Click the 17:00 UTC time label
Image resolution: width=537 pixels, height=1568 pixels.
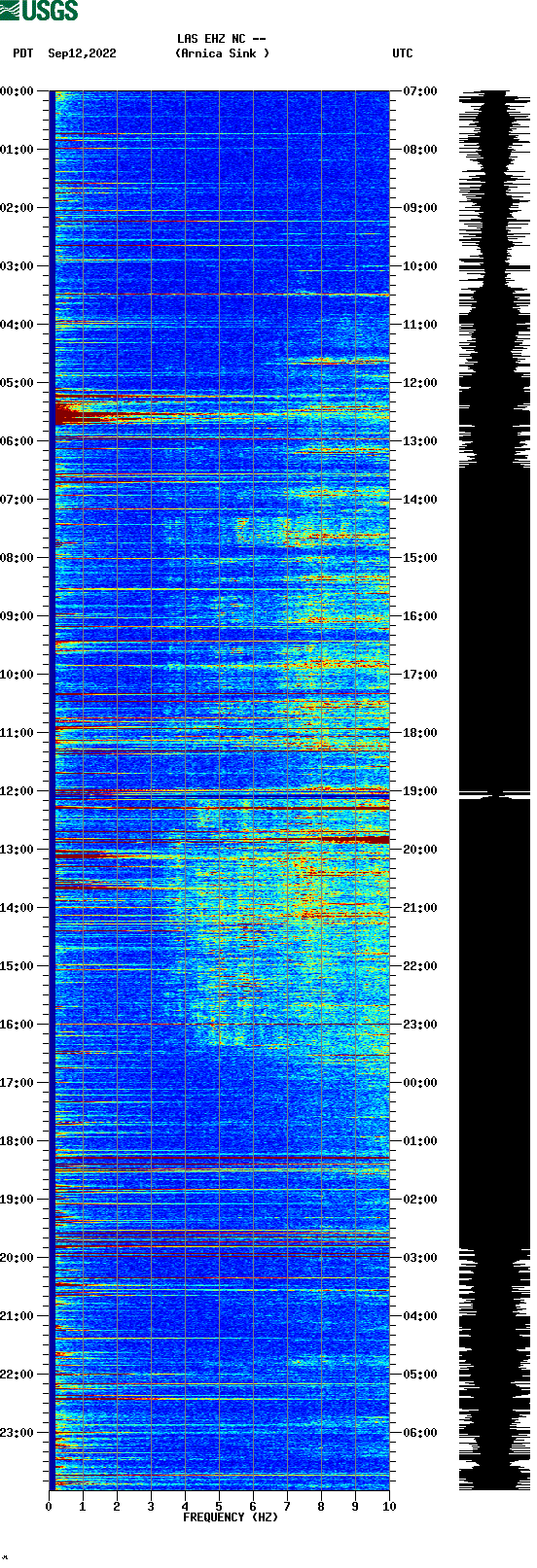click(420, 675)
